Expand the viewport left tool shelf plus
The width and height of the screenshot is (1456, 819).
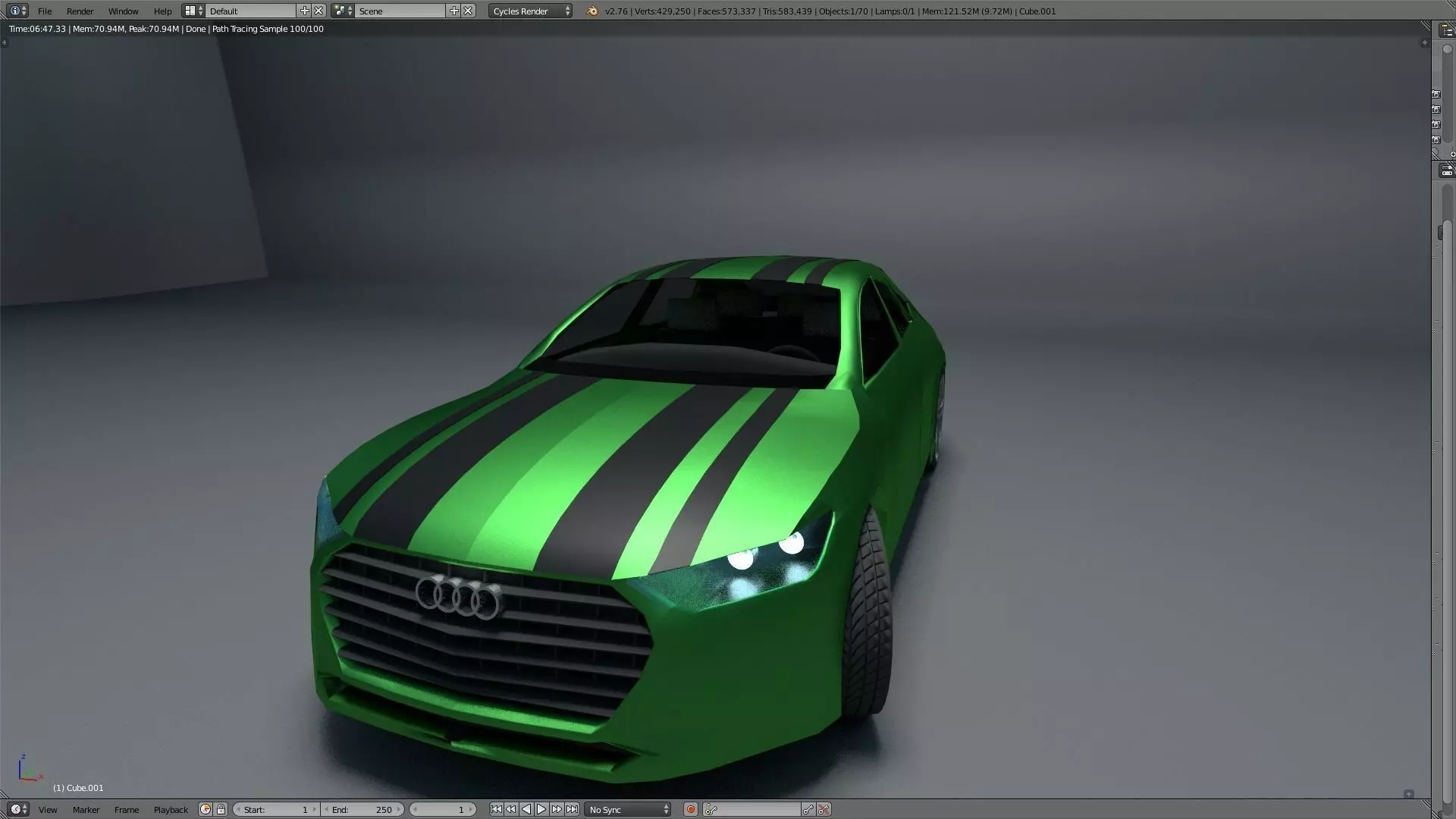(x=5, y=43)
